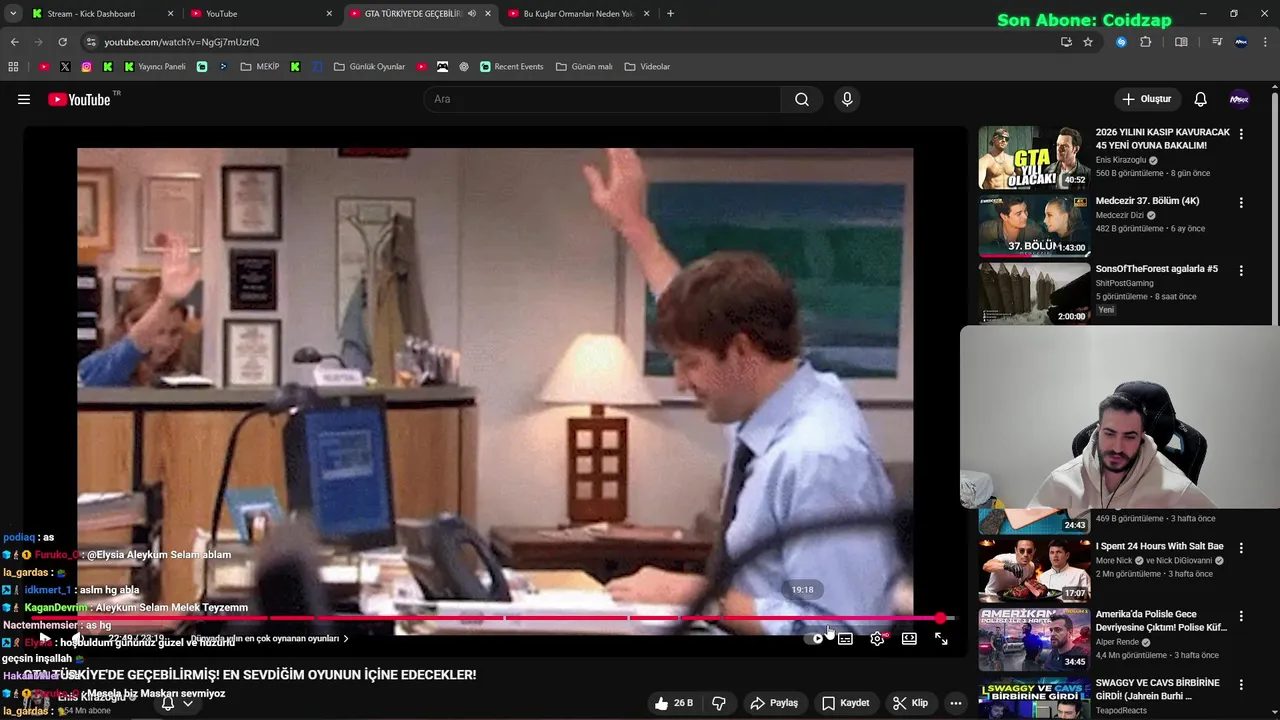Open Amerika'da Polisle Gece thumbnail
The width and height of the screenshot is (1280, 720).
click(1034, 639)
